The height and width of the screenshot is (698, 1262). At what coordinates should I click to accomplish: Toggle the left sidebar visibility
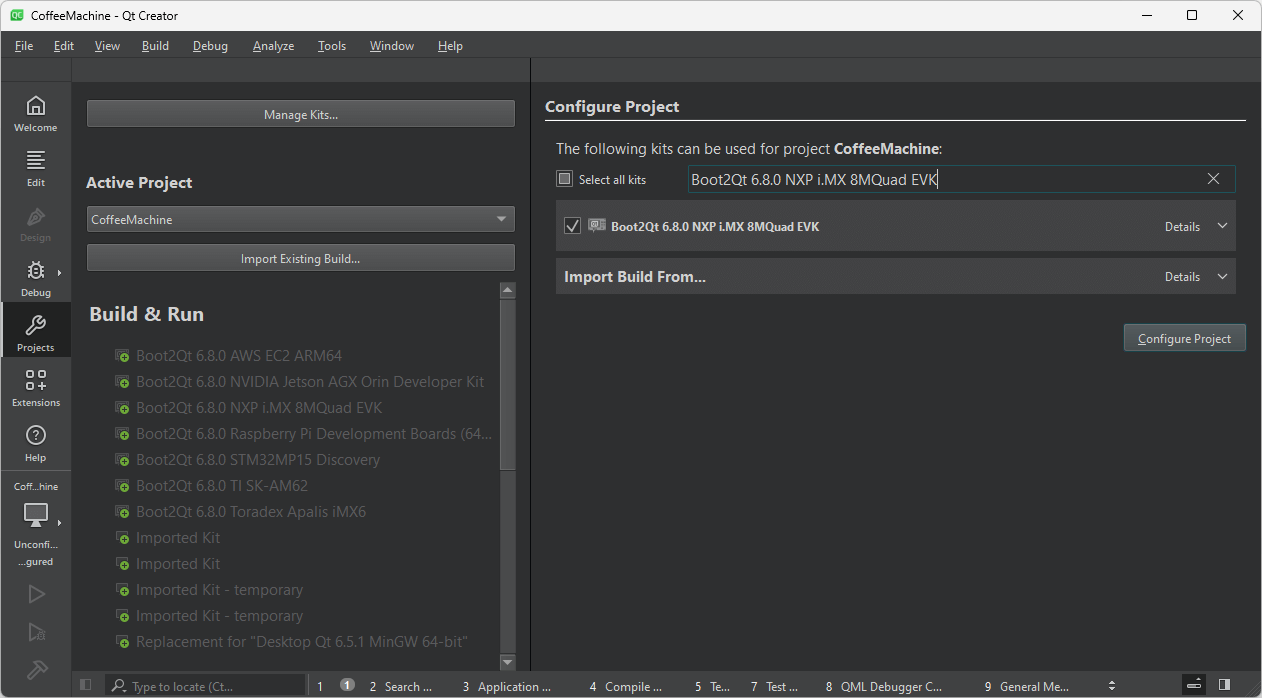[x=86, y=686]
